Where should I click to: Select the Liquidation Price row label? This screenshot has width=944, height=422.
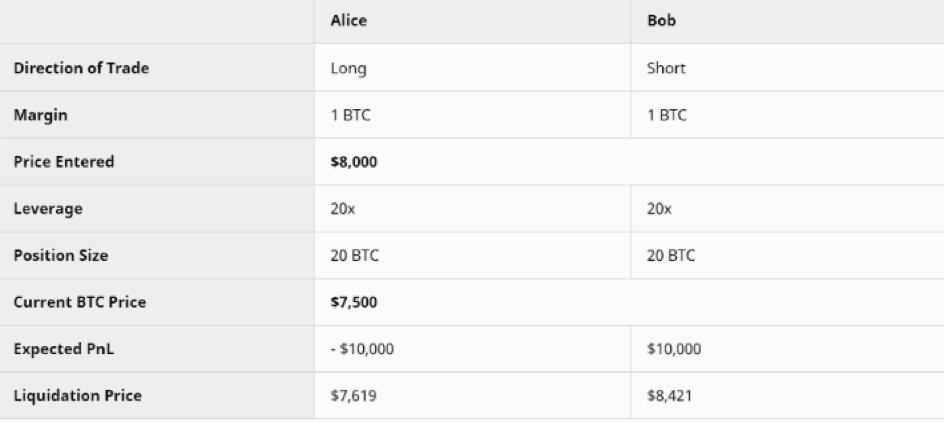(77, 396)
